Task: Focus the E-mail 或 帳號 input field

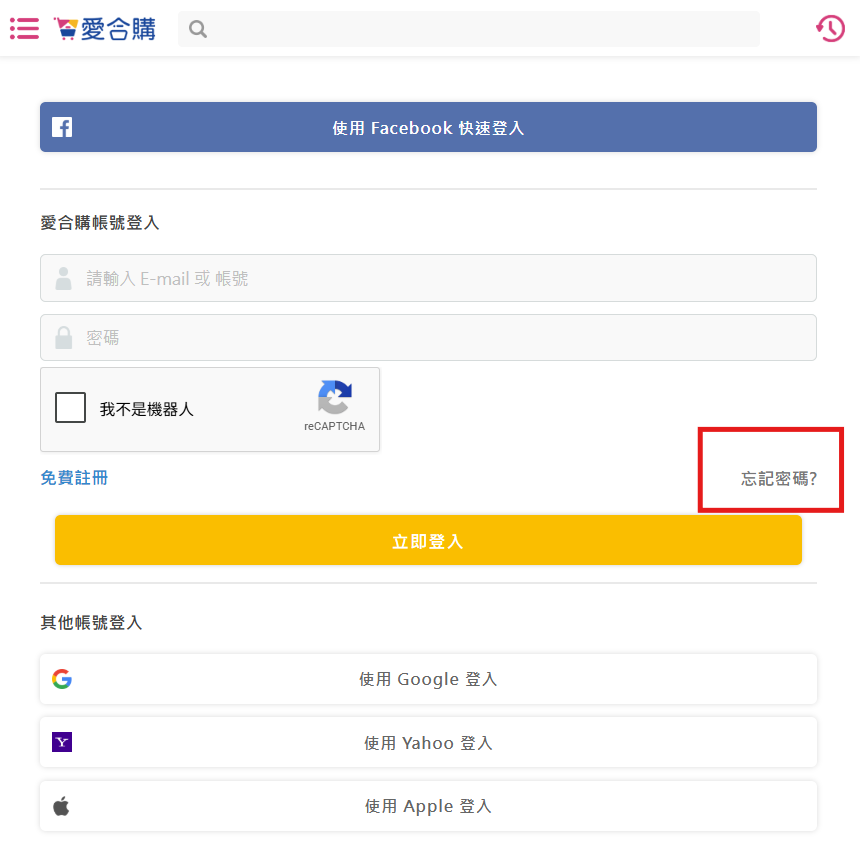Action: point(428,278)
